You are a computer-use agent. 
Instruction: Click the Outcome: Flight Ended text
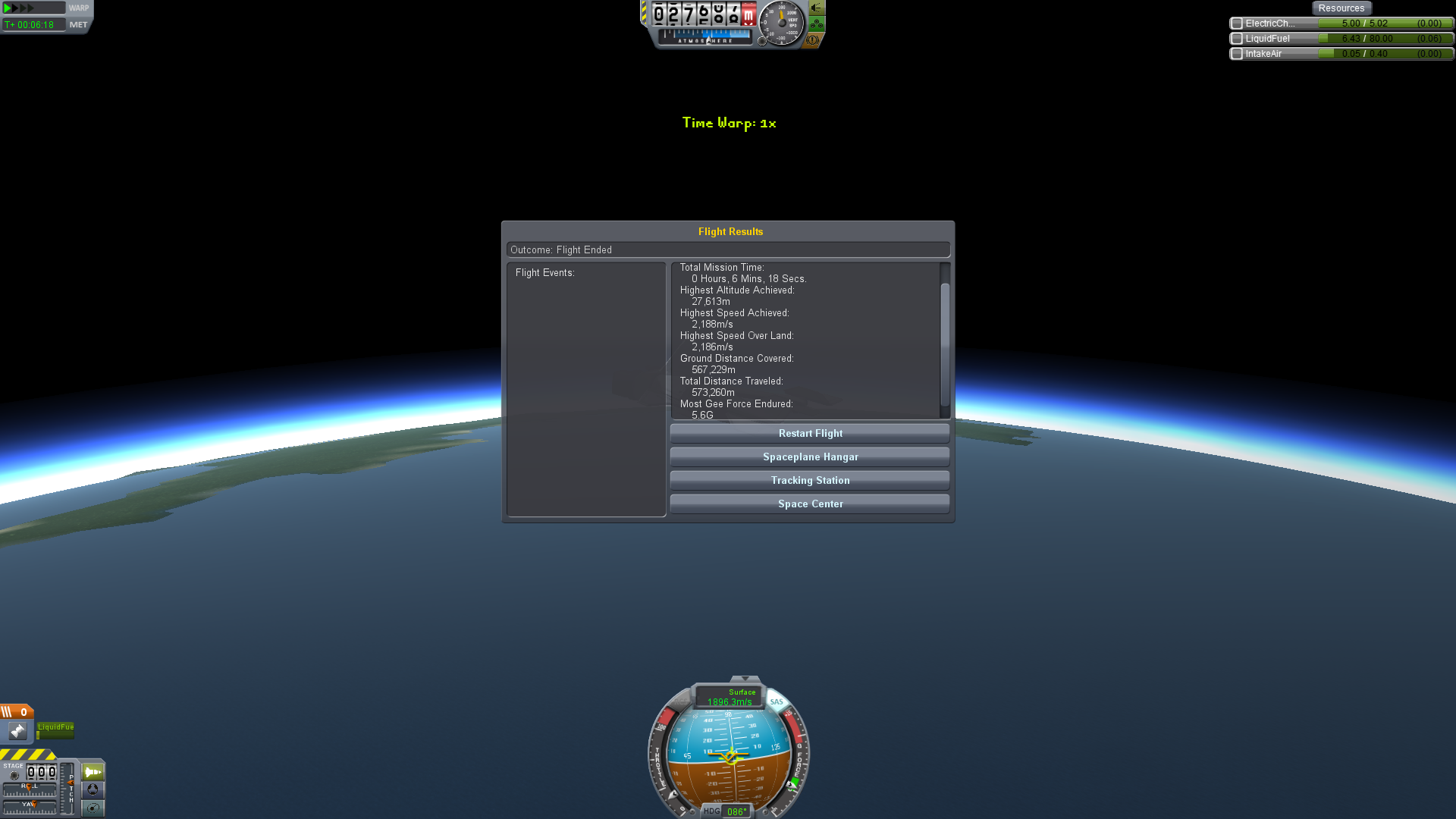pyautogui.click(x=561, y=249)
